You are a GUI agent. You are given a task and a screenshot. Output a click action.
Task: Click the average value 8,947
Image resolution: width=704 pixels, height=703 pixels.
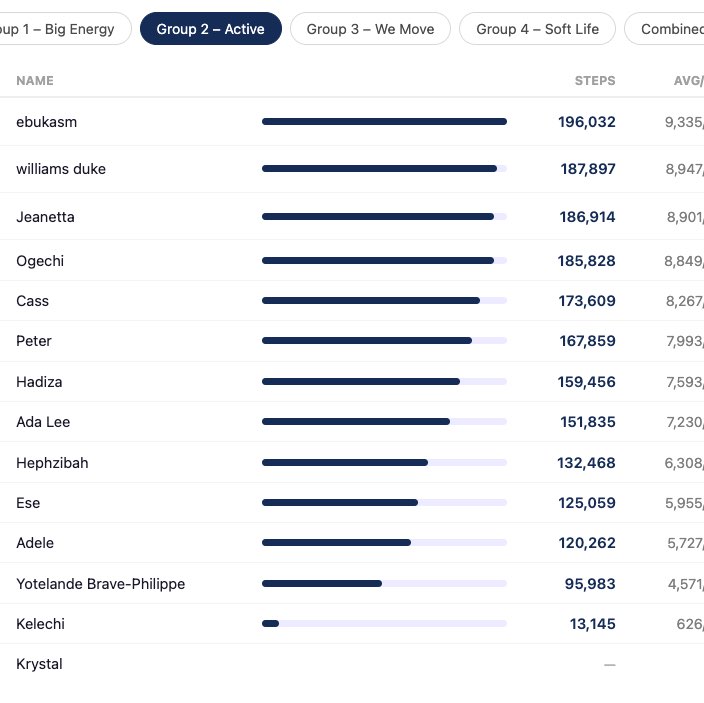[685, 169]
